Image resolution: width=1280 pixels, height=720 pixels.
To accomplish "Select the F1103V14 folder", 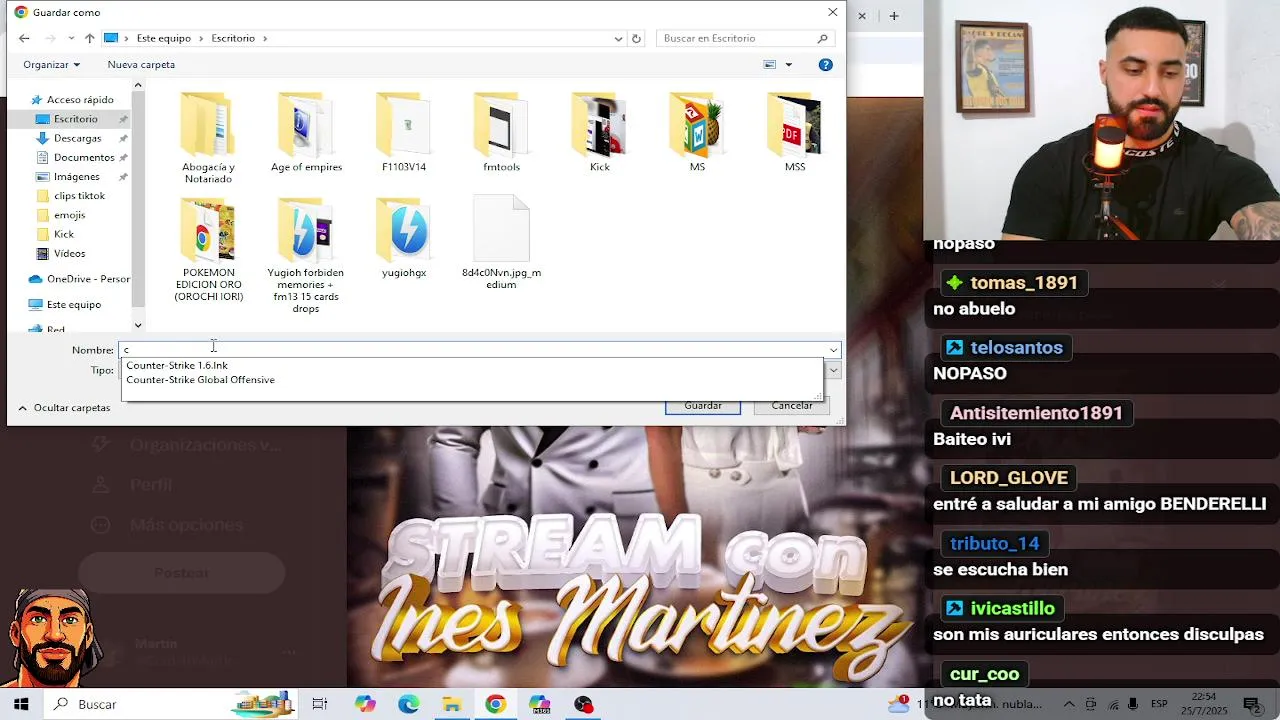I will click(404, 132).
